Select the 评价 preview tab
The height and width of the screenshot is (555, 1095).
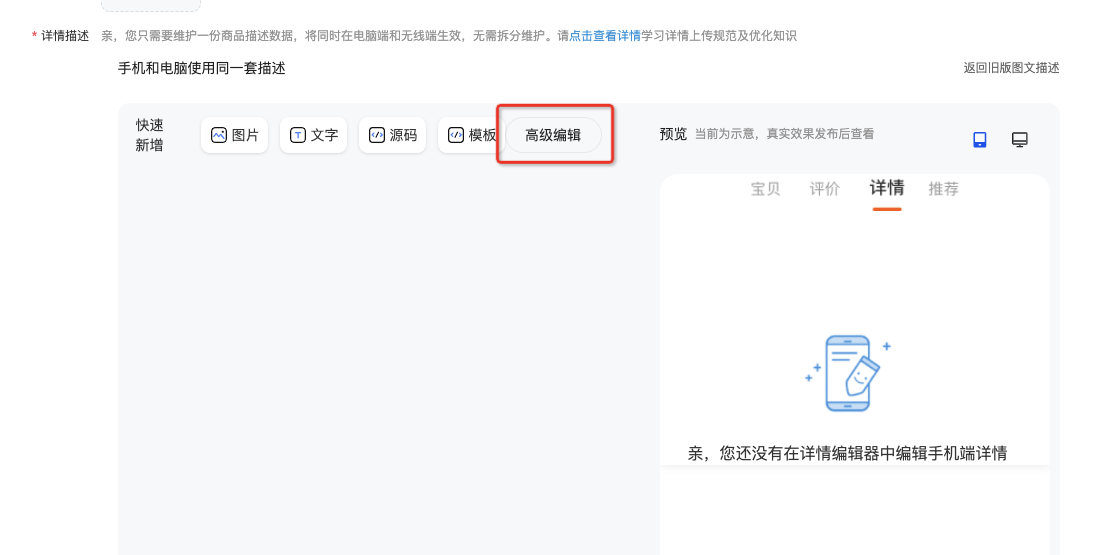[x=824, y=188]
